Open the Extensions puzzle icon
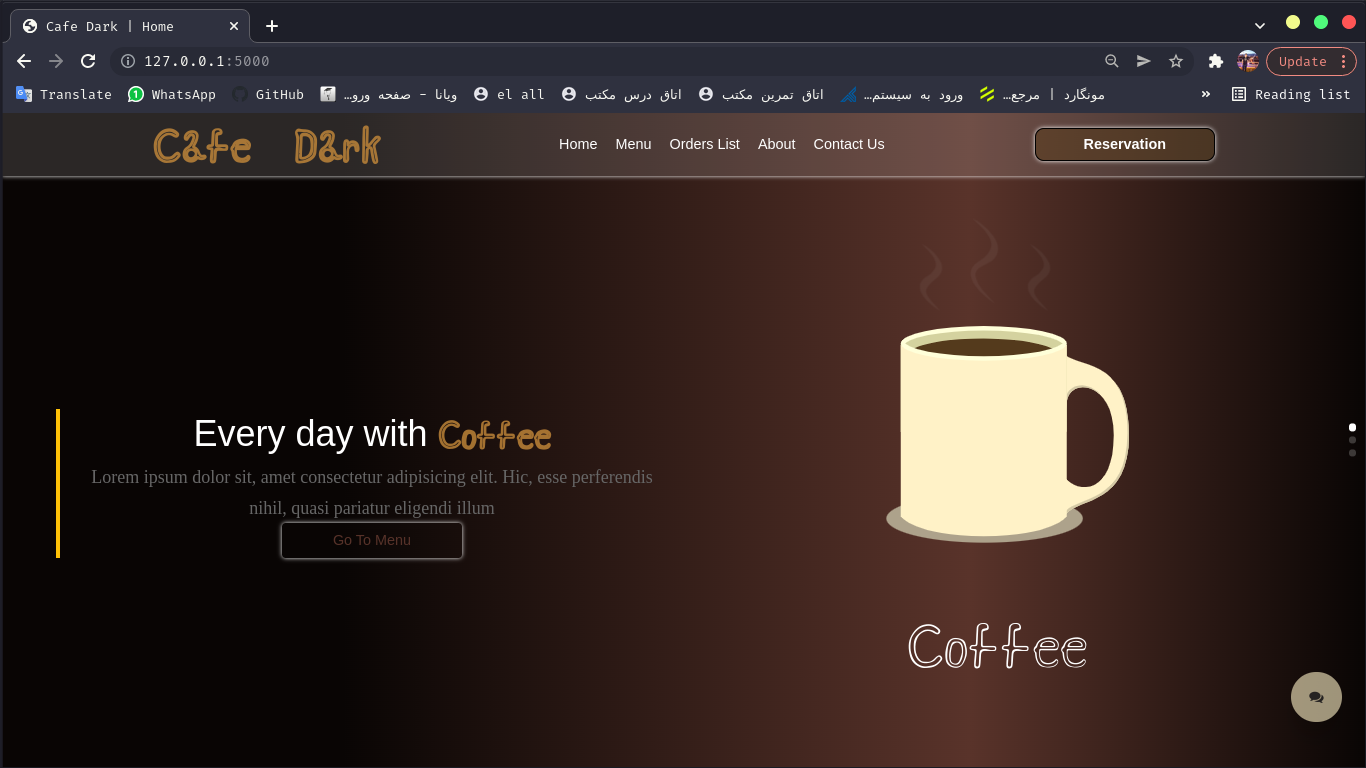 [x=1216, y=61]
